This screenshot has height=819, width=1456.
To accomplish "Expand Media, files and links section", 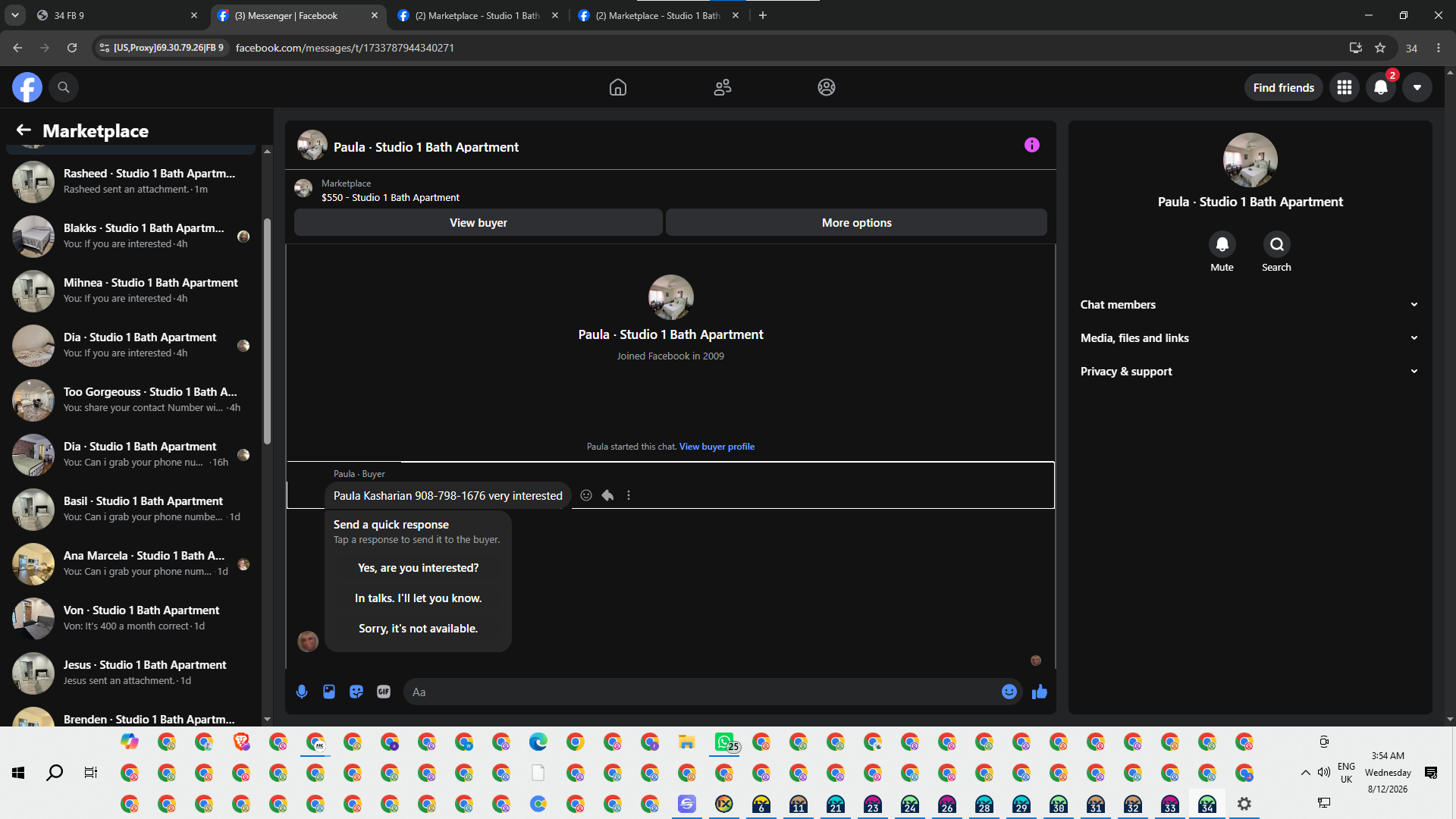I will click(x=1250, y=338).
